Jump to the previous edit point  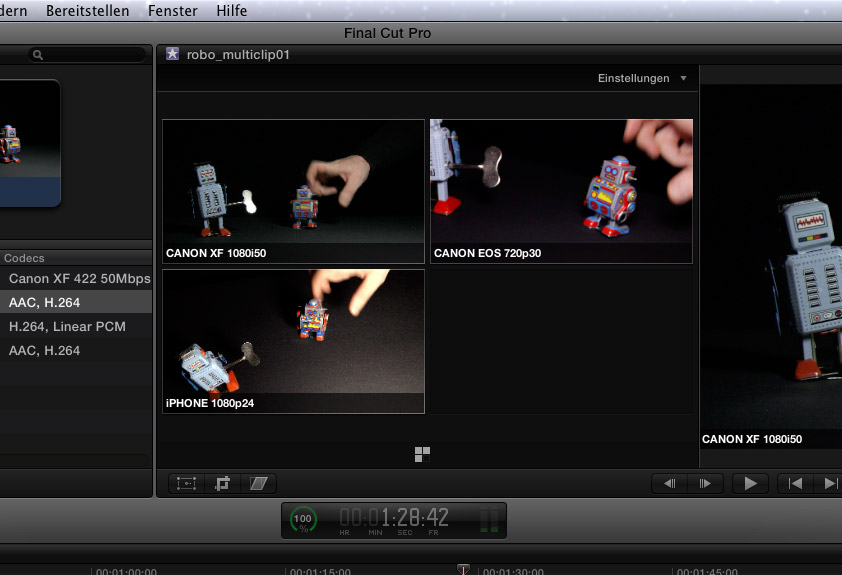795,483
